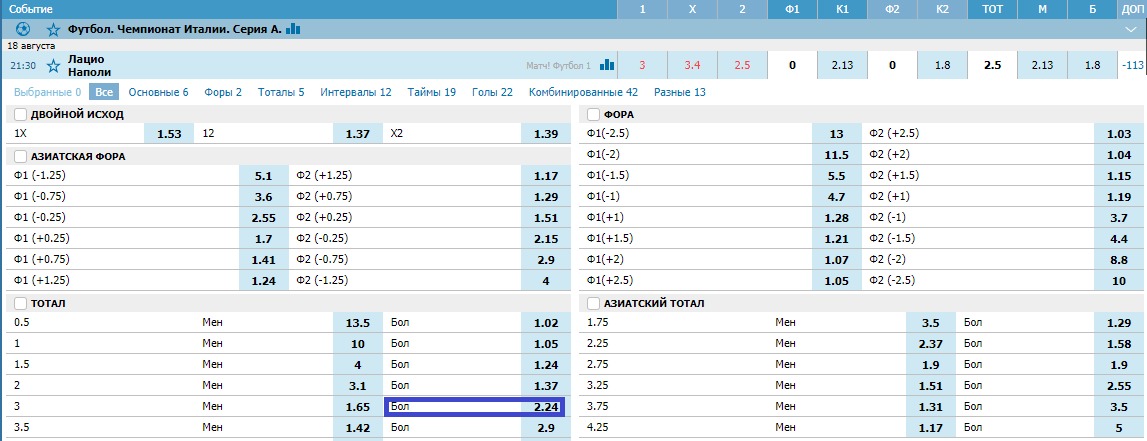The height and width of the screenshot is (441, 1147).
Task: Click the football sport icon in league header
Action: [23, 29]
